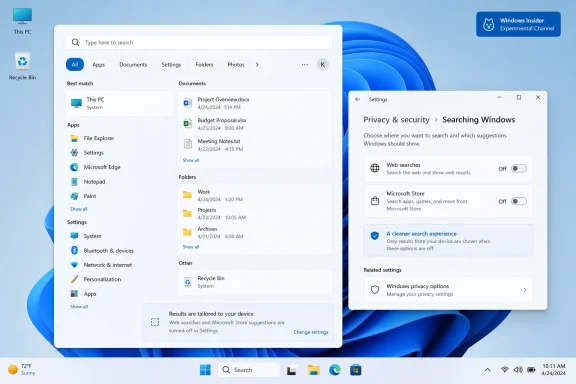Click Show all under Documents
Image resolution: width=576 pixels, height=384 pixels.
click(191, 160)
